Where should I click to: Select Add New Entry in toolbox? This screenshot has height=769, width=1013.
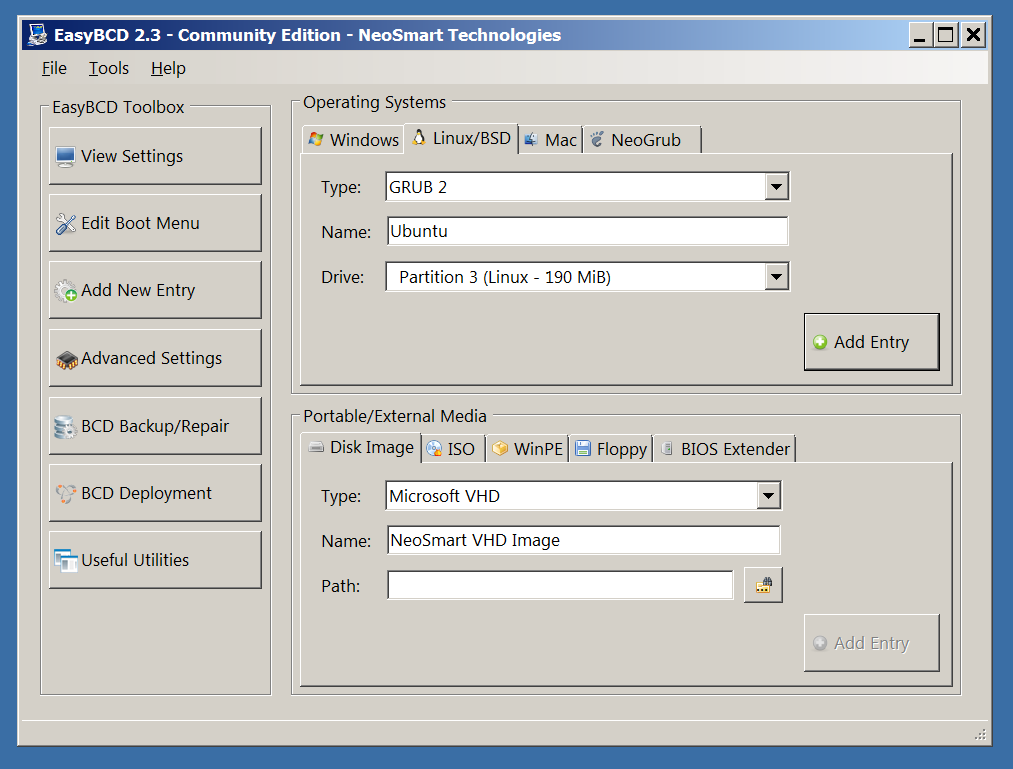point(155,290)
